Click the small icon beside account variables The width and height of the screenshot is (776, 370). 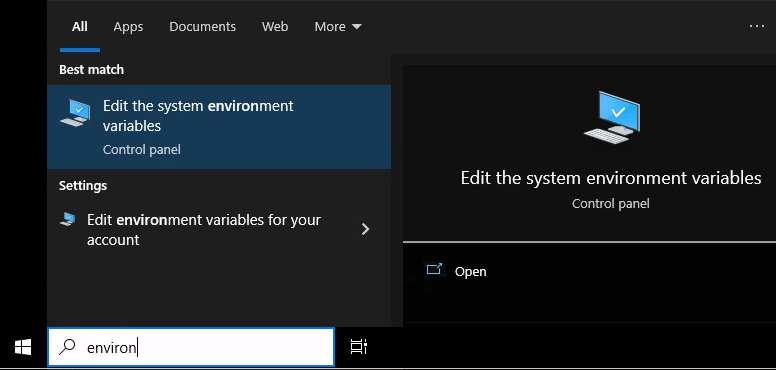coord(68,219)
